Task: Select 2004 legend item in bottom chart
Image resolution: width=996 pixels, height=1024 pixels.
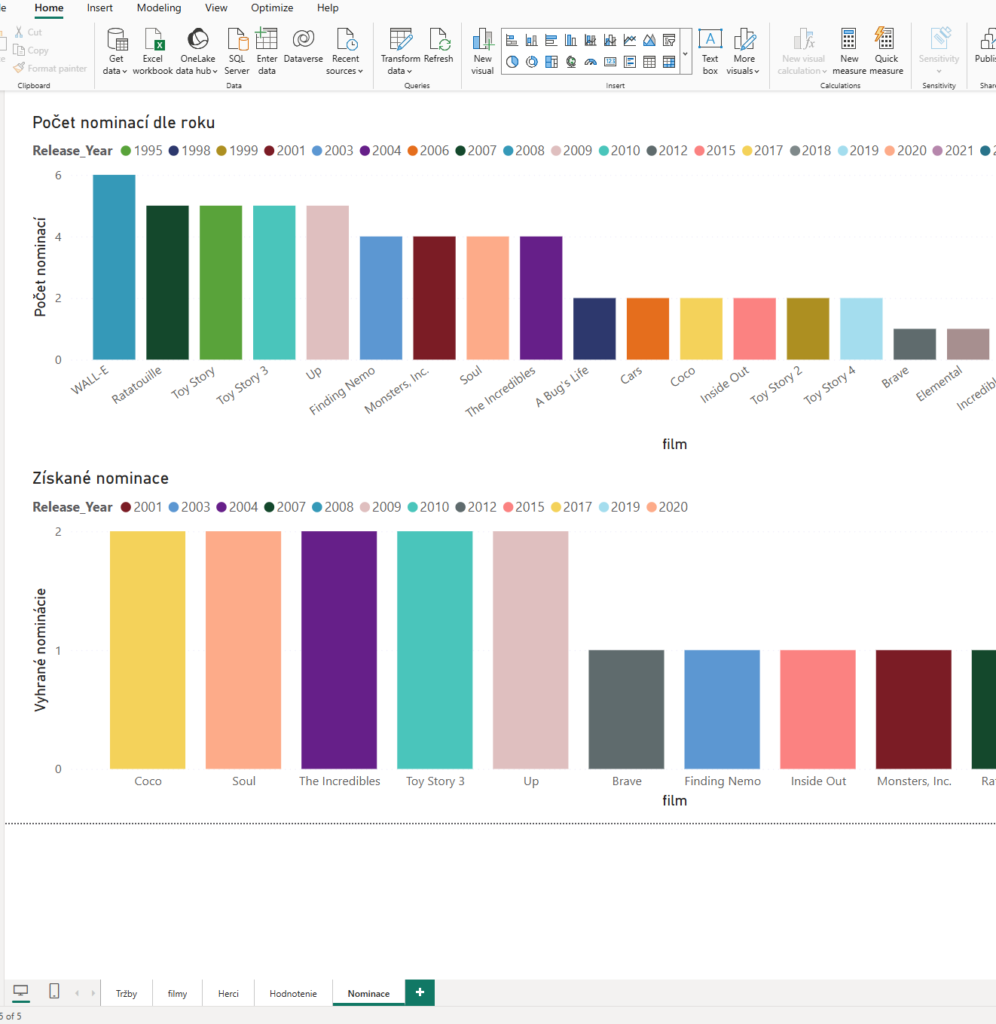Action: click(236, 507)
